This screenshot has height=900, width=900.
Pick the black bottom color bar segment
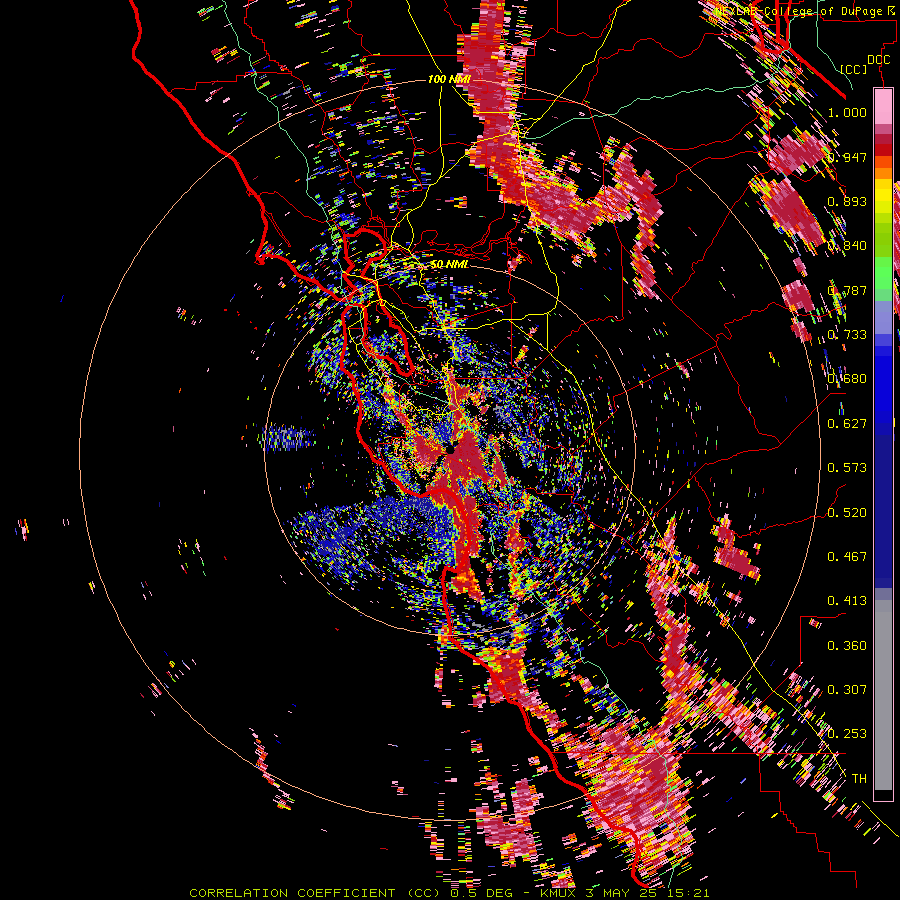pos(883,795)
